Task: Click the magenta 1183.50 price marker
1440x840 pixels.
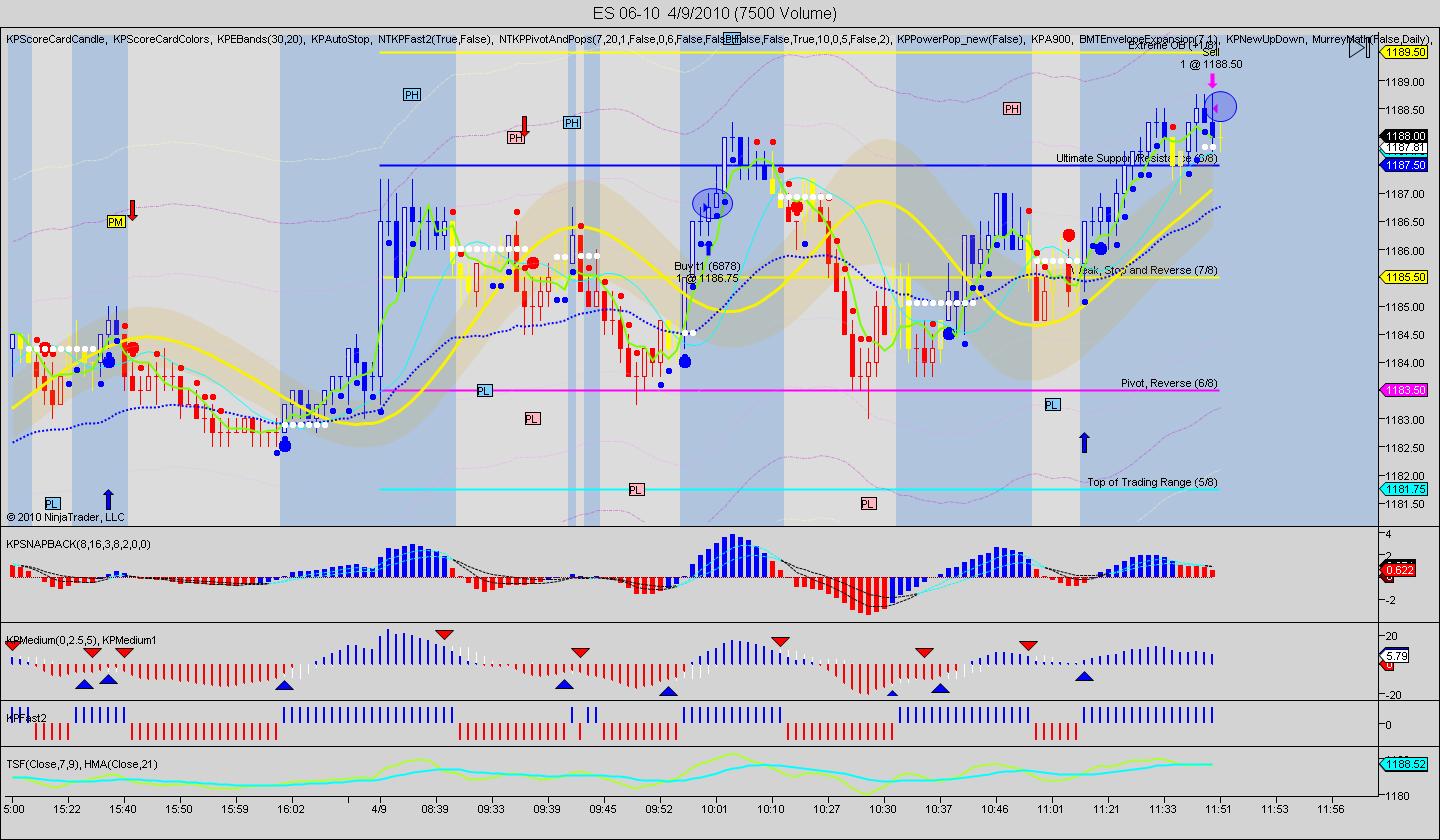Action: 1404,390
